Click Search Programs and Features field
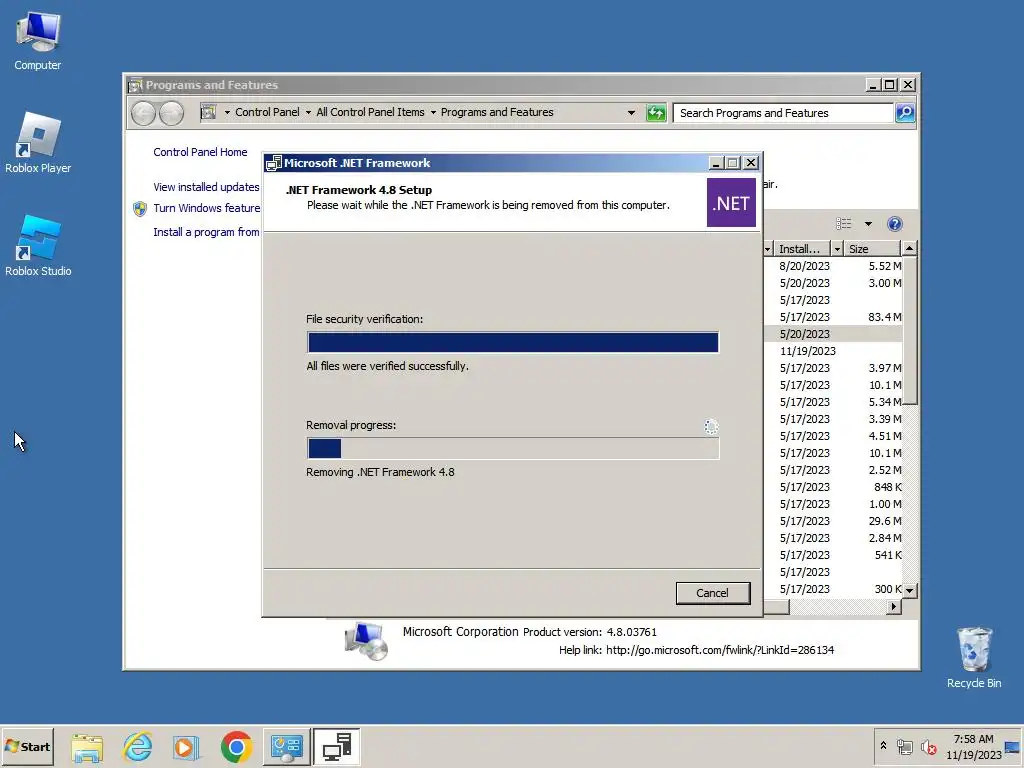This screenshot has width=1024, height=768. (x=783, y=113)
